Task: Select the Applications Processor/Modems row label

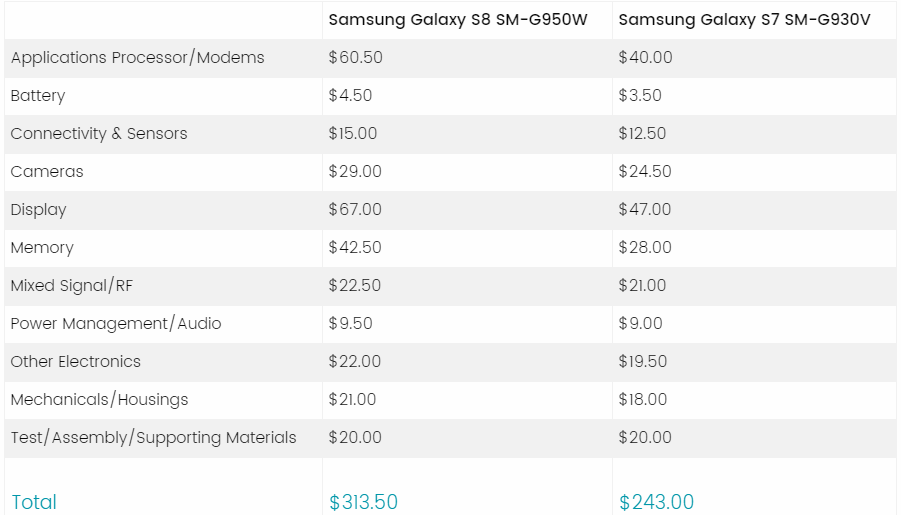Action: (x=137, y=58)
